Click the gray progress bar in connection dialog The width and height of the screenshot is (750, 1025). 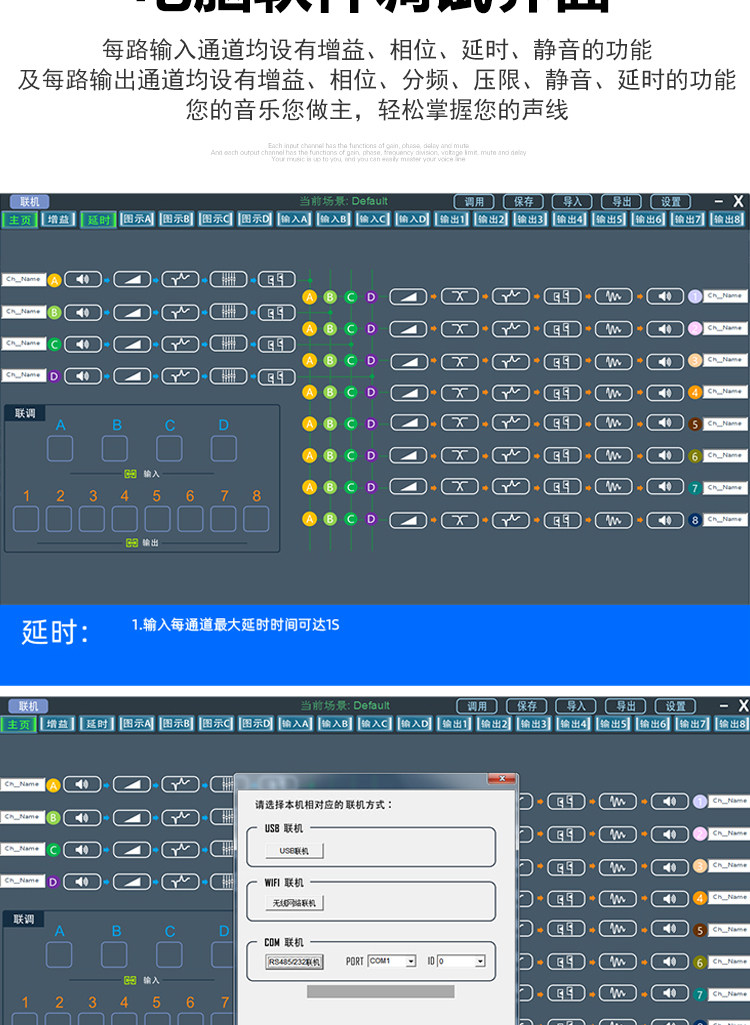pos(381,992)
